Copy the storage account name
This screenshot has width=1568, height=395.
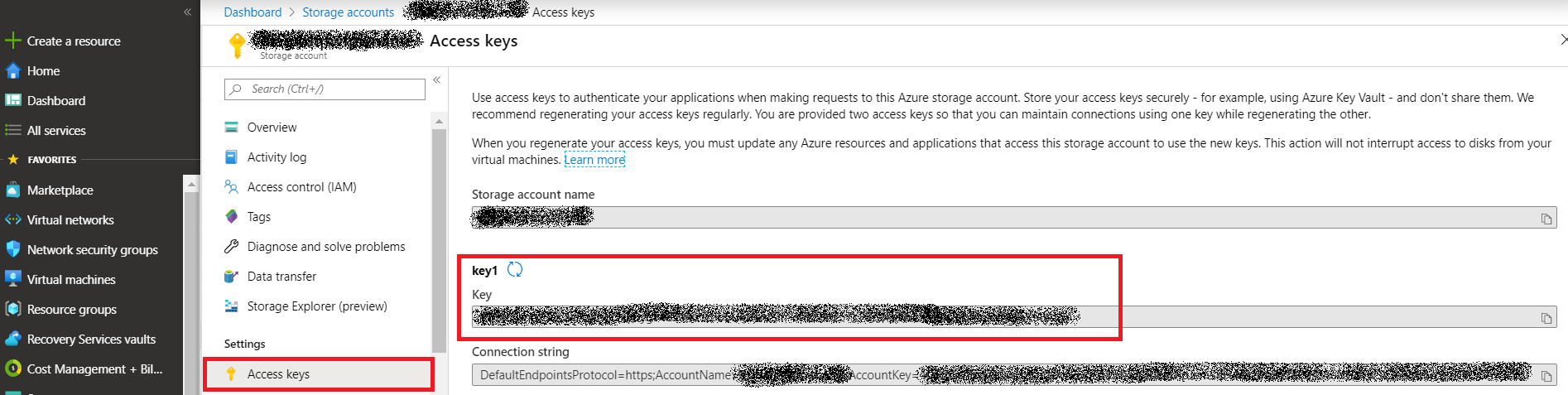[x=1546, y=219]
